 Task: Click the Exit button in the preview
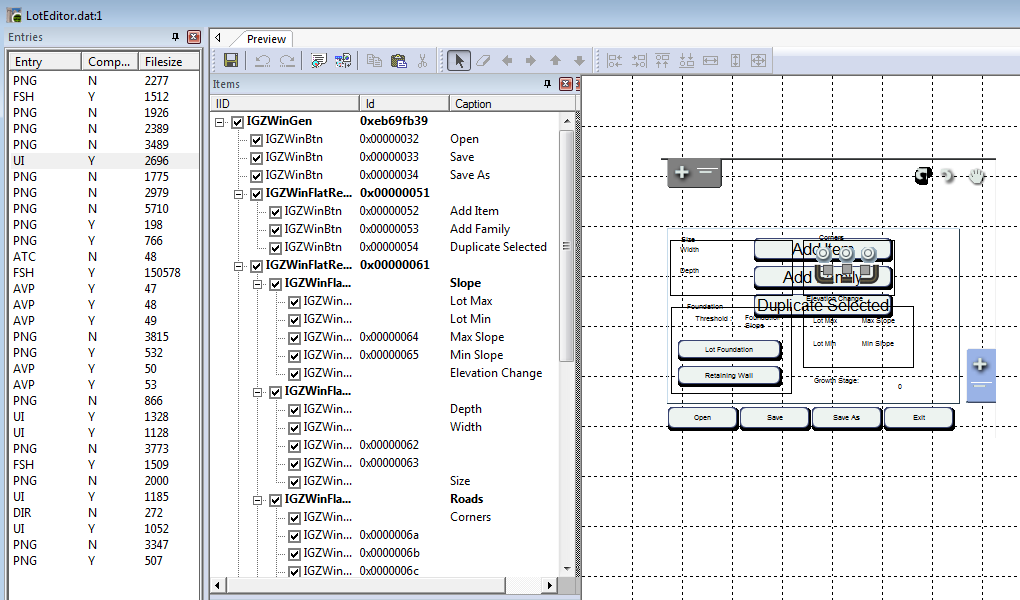tap(919, 418)
